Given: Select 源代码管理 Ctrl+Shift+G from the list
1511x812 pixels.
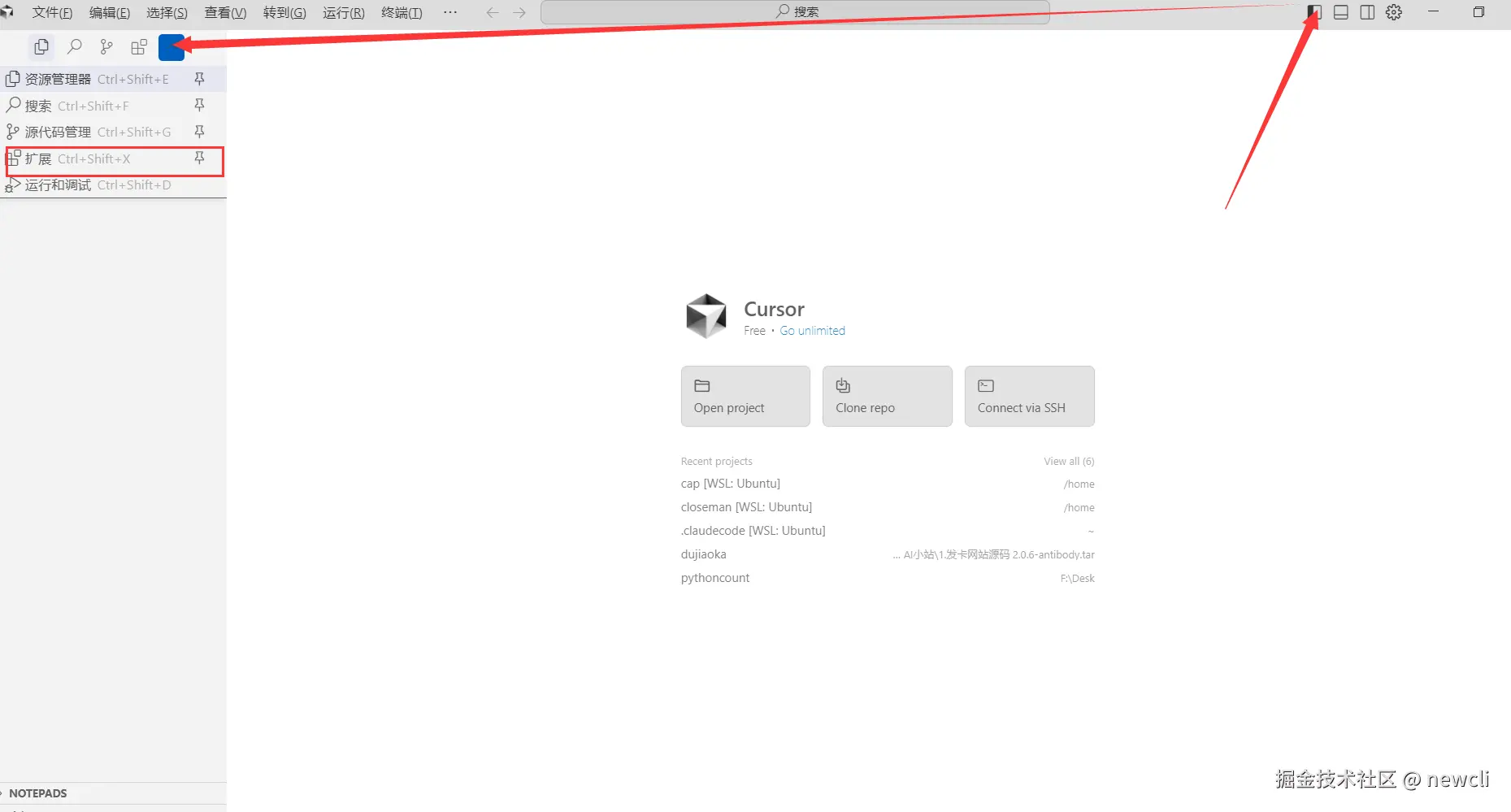Looking at the screenshot, I should point(113,132).
